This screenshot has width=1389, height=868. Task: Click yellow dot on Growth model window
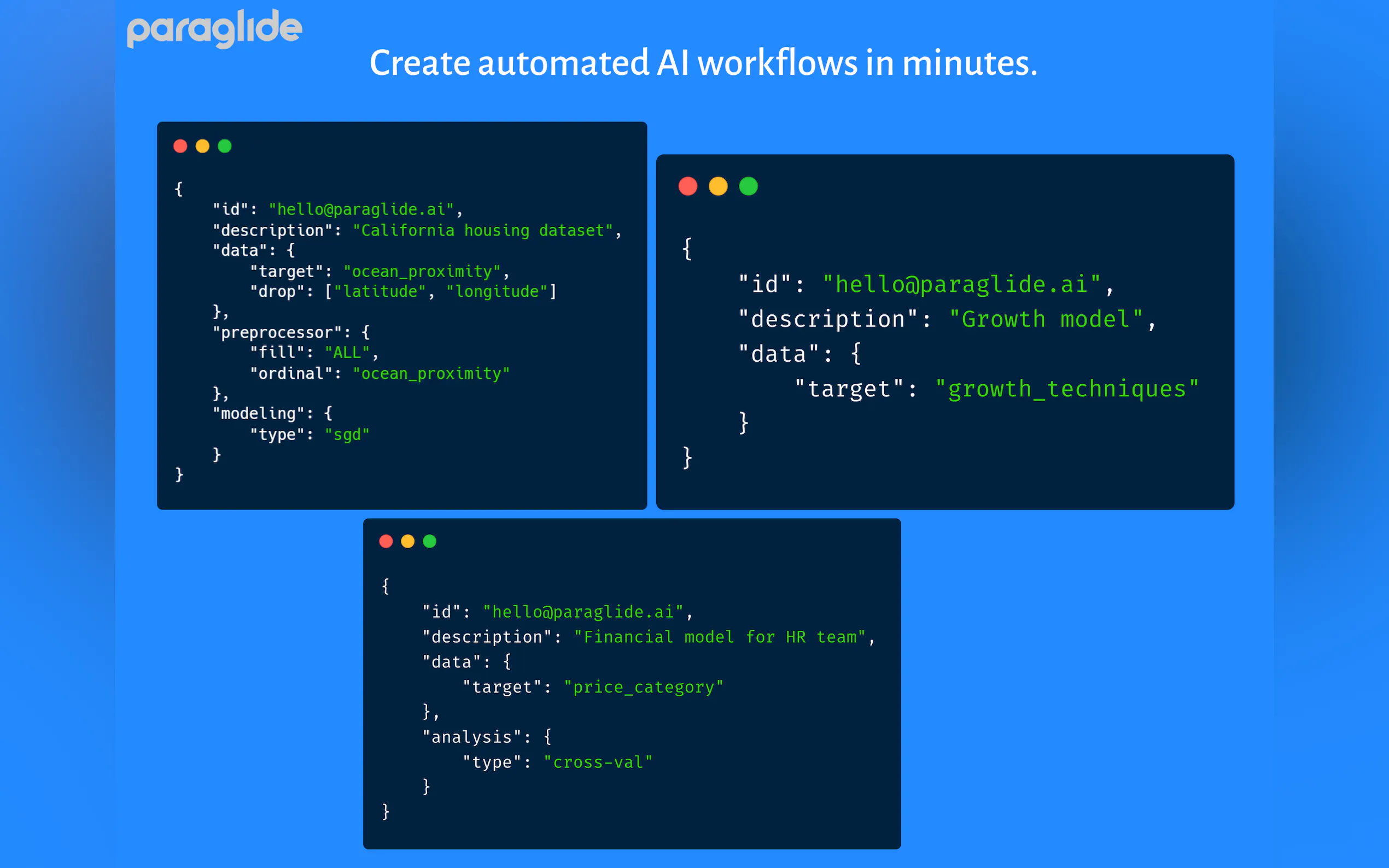[x=718, y=186]
